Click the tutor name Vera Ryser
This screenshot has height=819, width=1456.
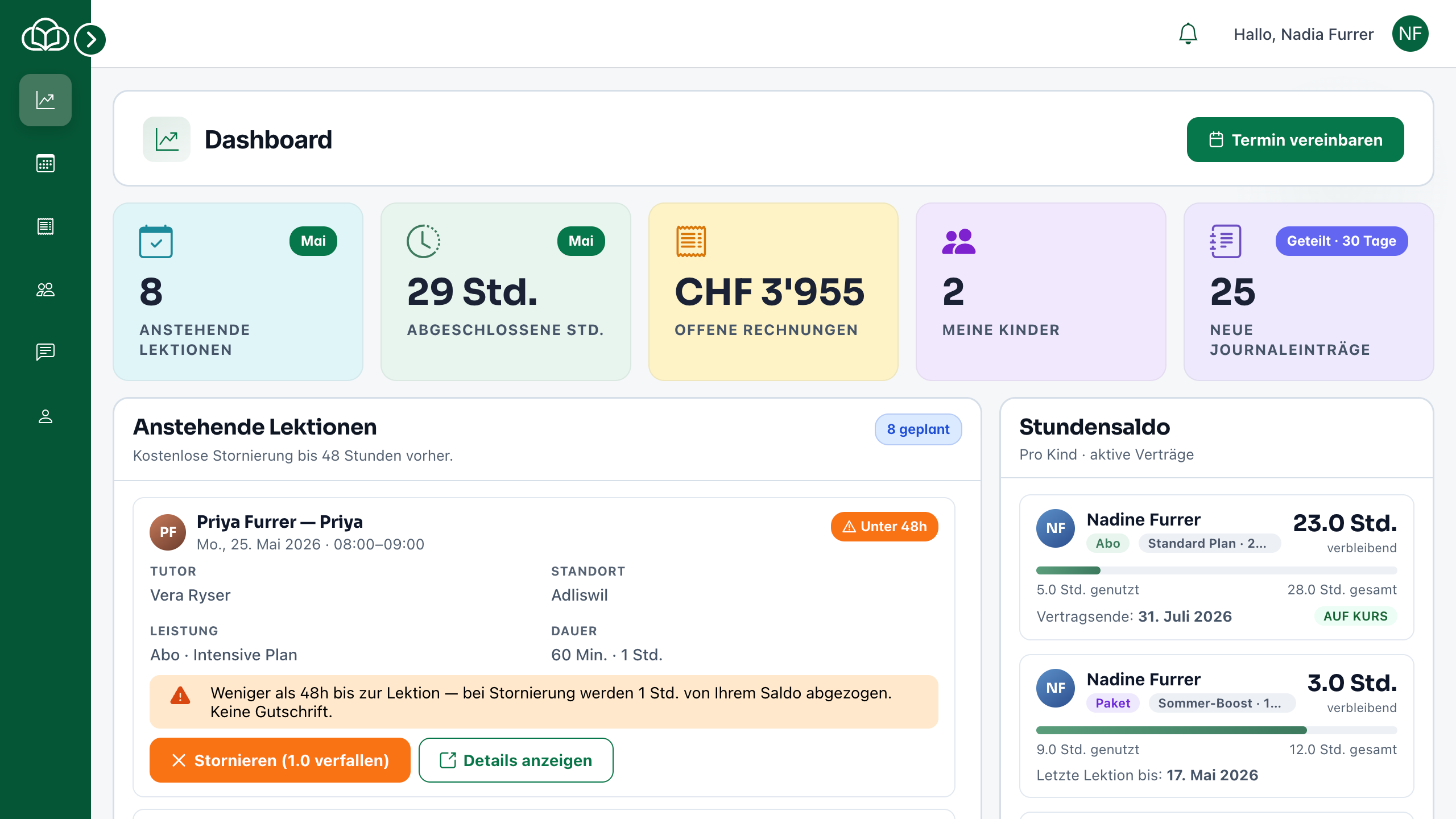pos(190,595)
